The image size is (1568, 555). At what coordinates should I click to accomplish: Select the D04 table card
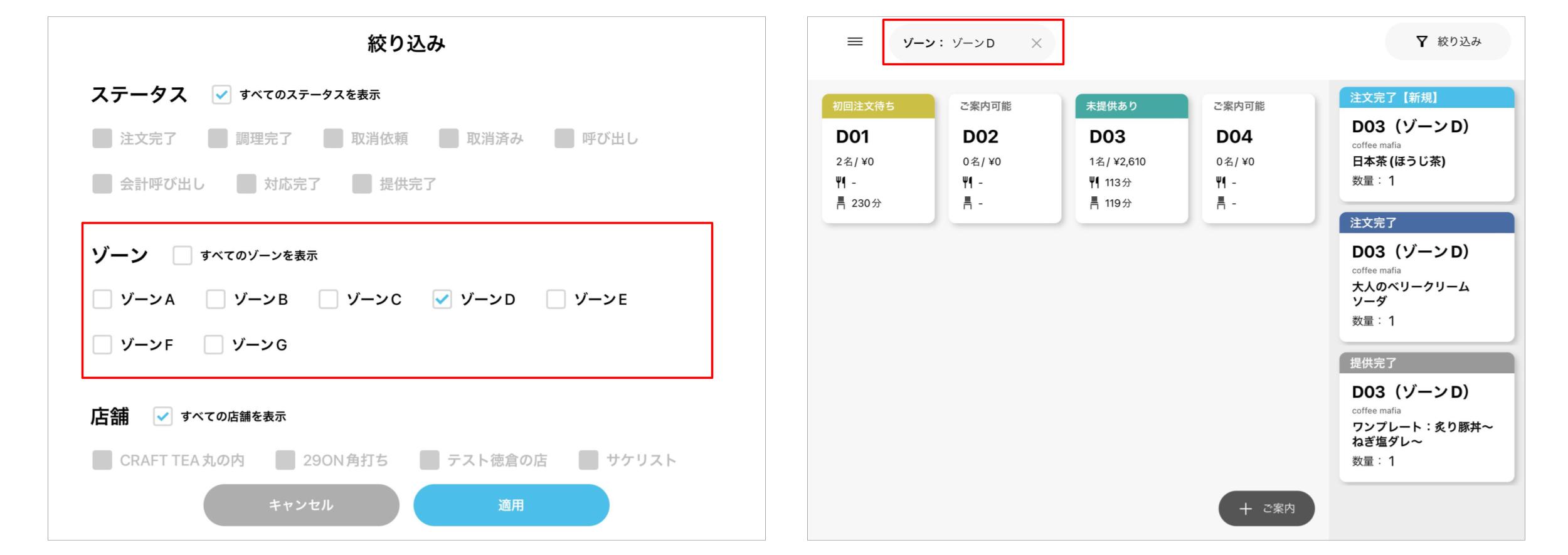(x=1258, y=159)
